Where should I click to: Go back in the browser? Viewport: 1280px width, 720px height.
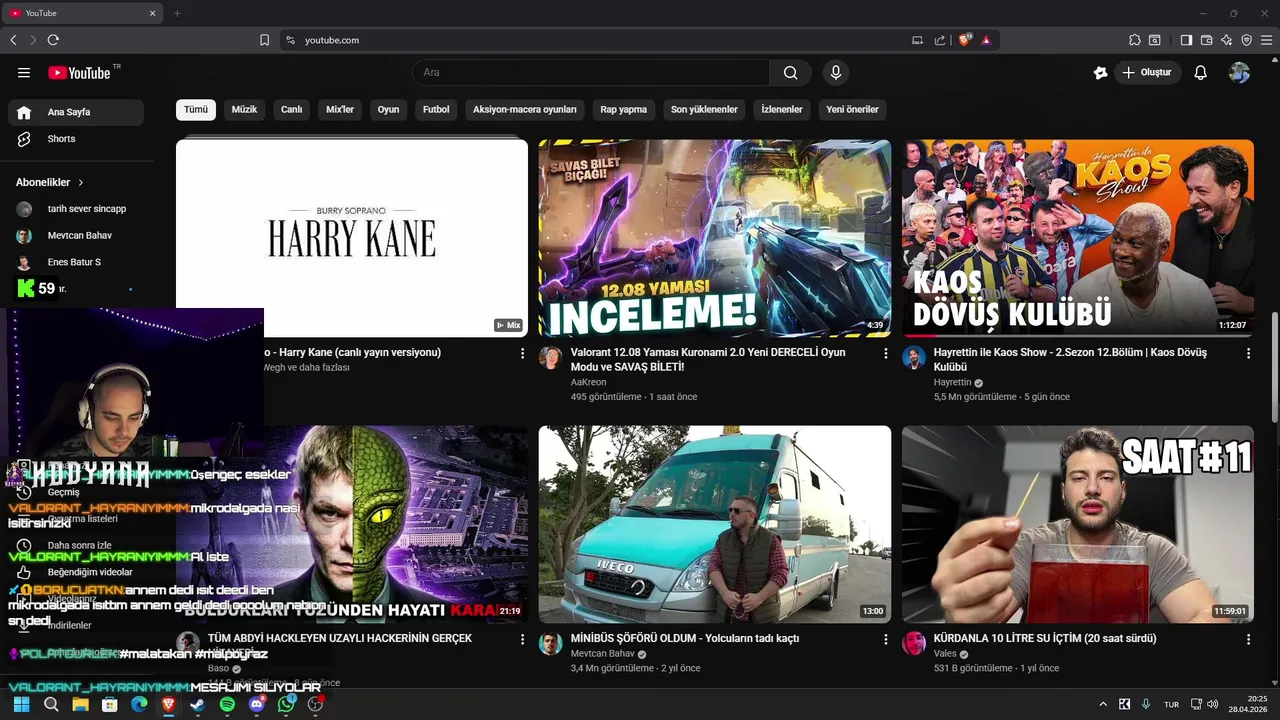click(x=13, y=40)
